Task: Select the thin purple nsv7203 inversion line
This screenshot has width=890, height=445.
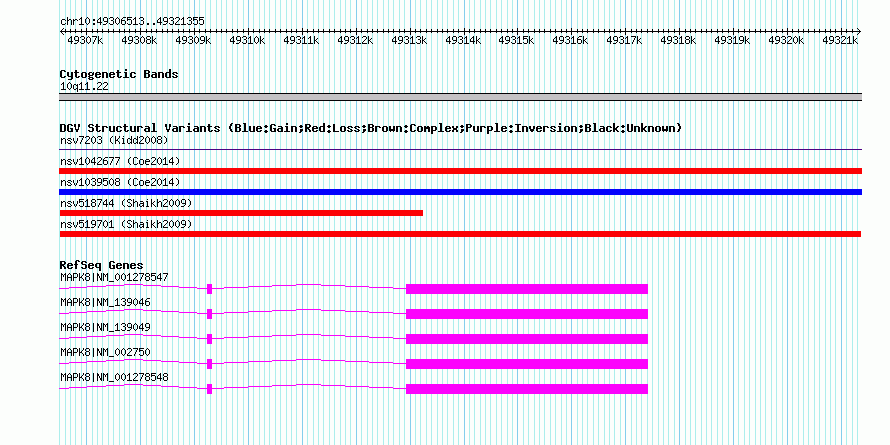Action: [460, 150]
